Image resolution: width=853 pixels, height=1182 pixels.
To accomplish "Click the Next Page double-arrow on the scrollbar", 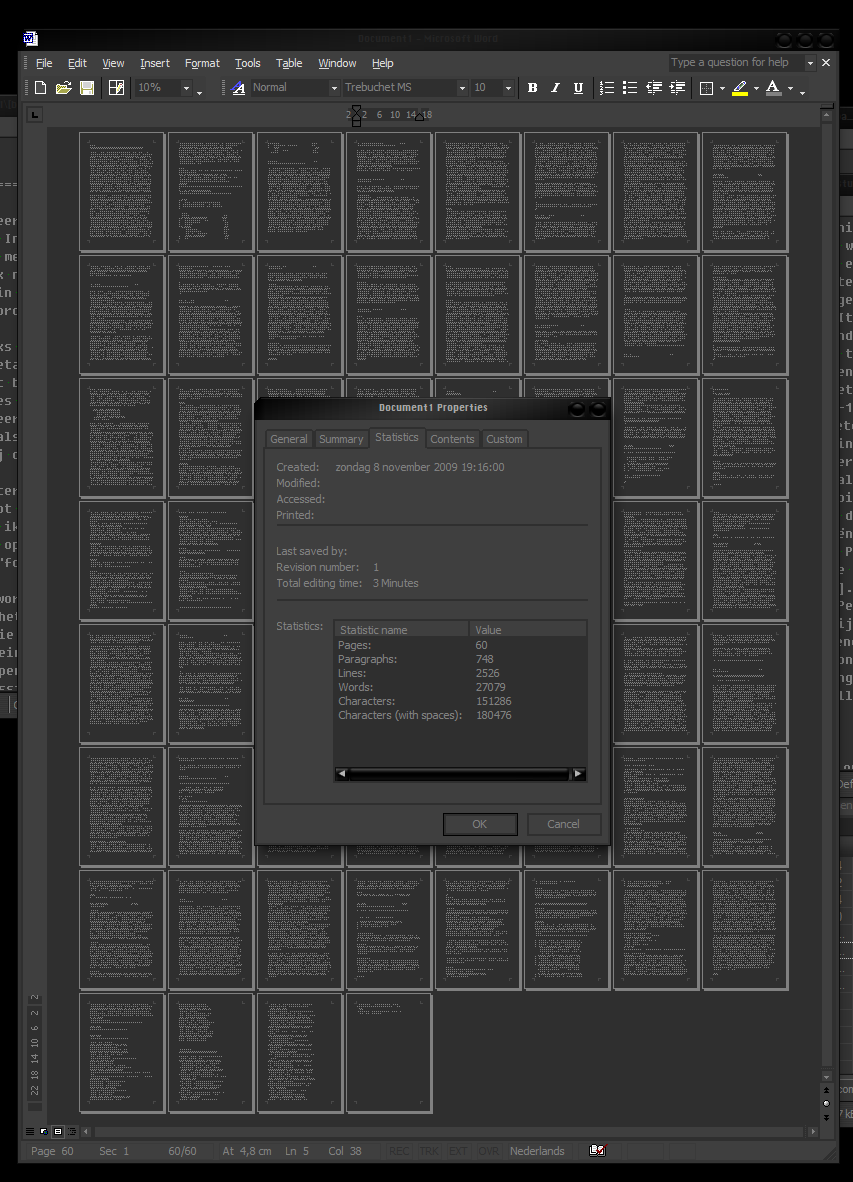I will coord(827,1117).
